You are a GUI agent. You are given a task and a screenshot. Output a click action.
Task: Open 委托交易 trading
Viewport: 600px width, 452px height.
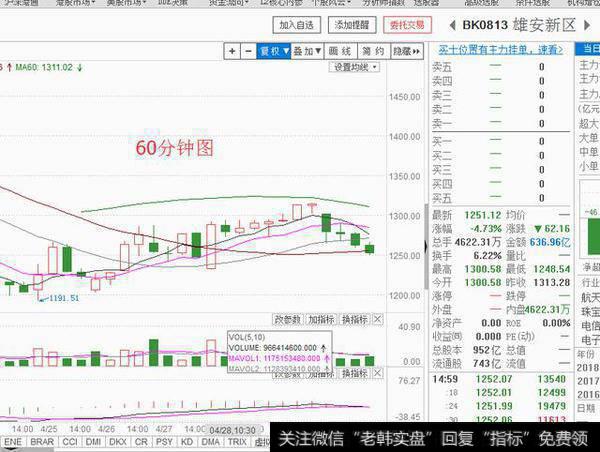pyautogui.click(x=407, y=25)
